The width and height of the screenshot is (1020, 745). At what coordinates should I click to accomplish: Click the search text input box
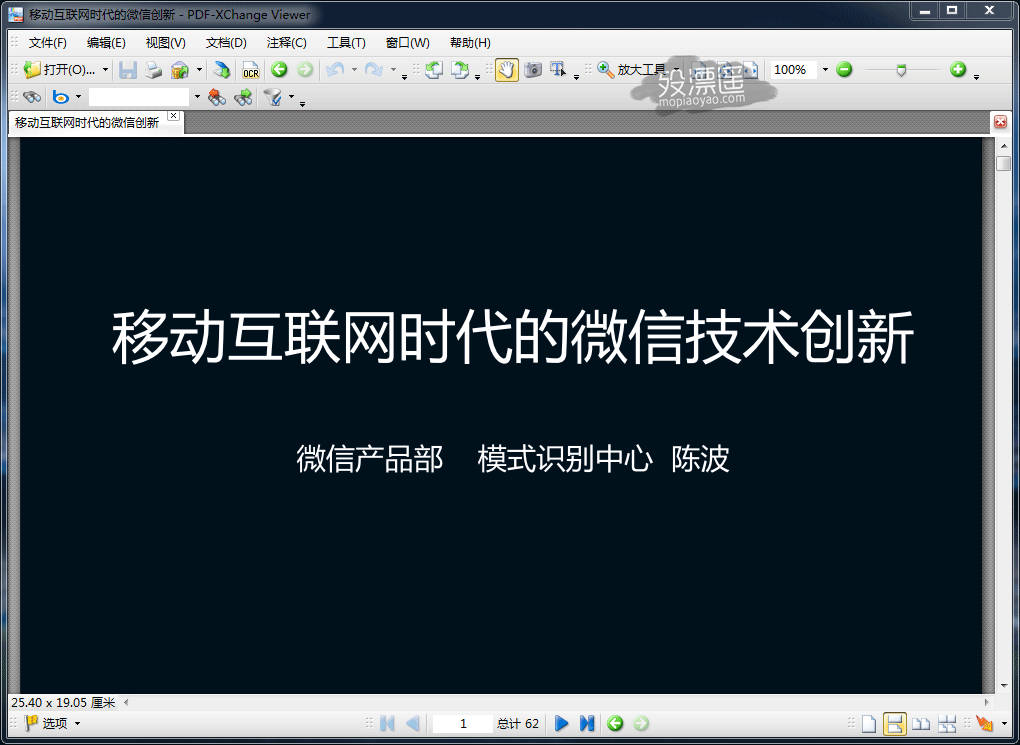[x=139, y=98]
